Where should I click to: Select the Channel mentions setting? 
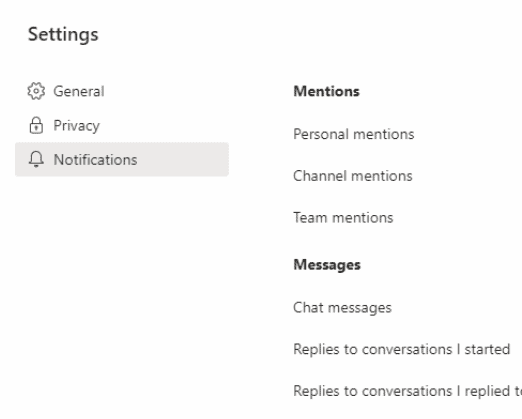pyautogui.click(x=353, y=176)
